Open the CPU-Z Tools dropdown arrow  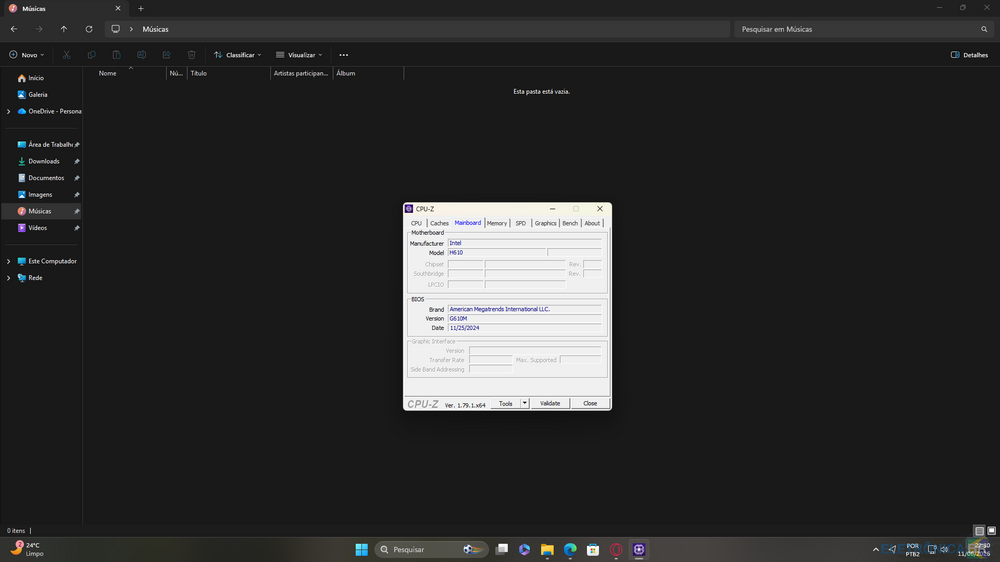tap(525, 403)
